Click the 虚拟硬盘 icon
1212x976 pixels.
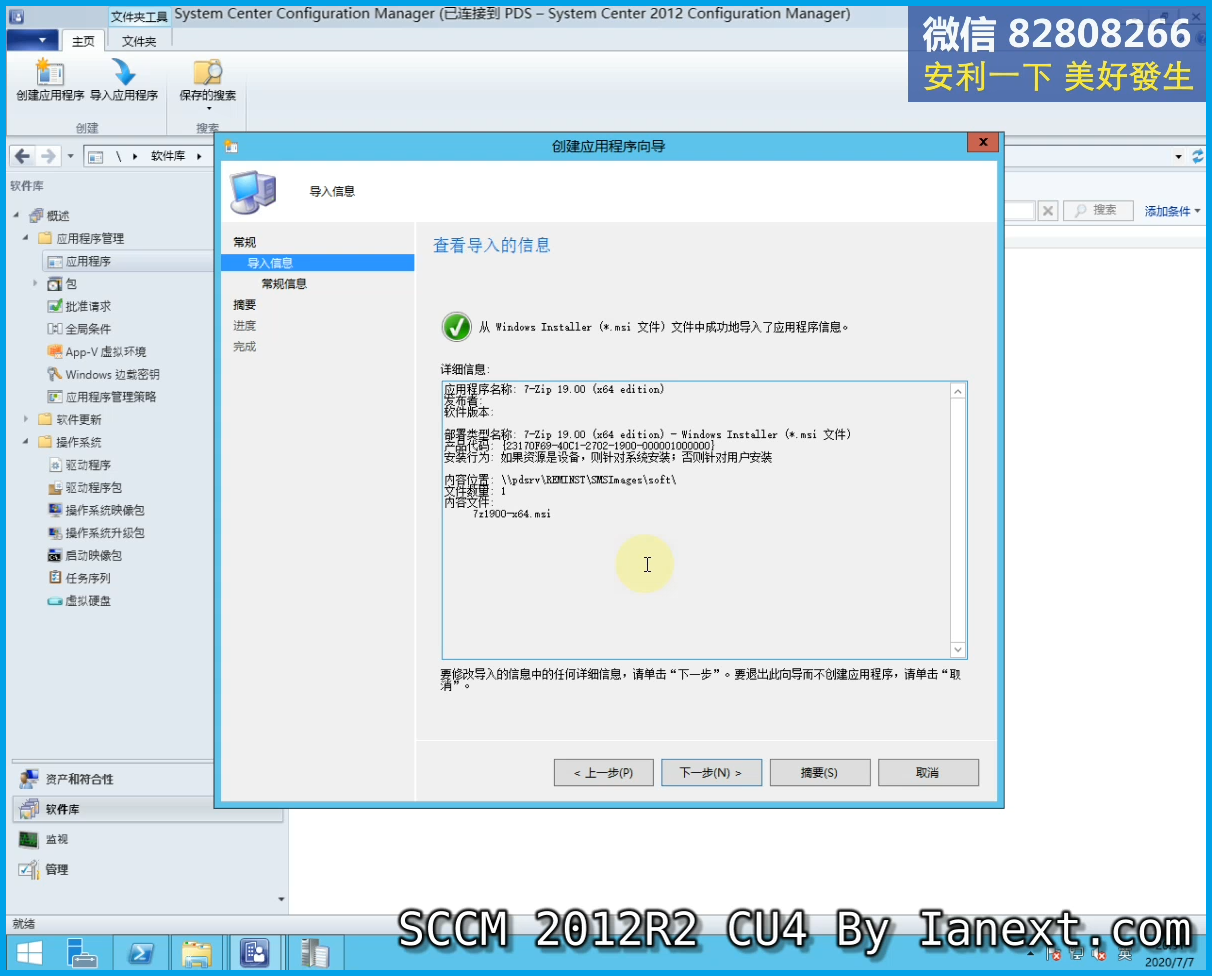click(55, 601)
